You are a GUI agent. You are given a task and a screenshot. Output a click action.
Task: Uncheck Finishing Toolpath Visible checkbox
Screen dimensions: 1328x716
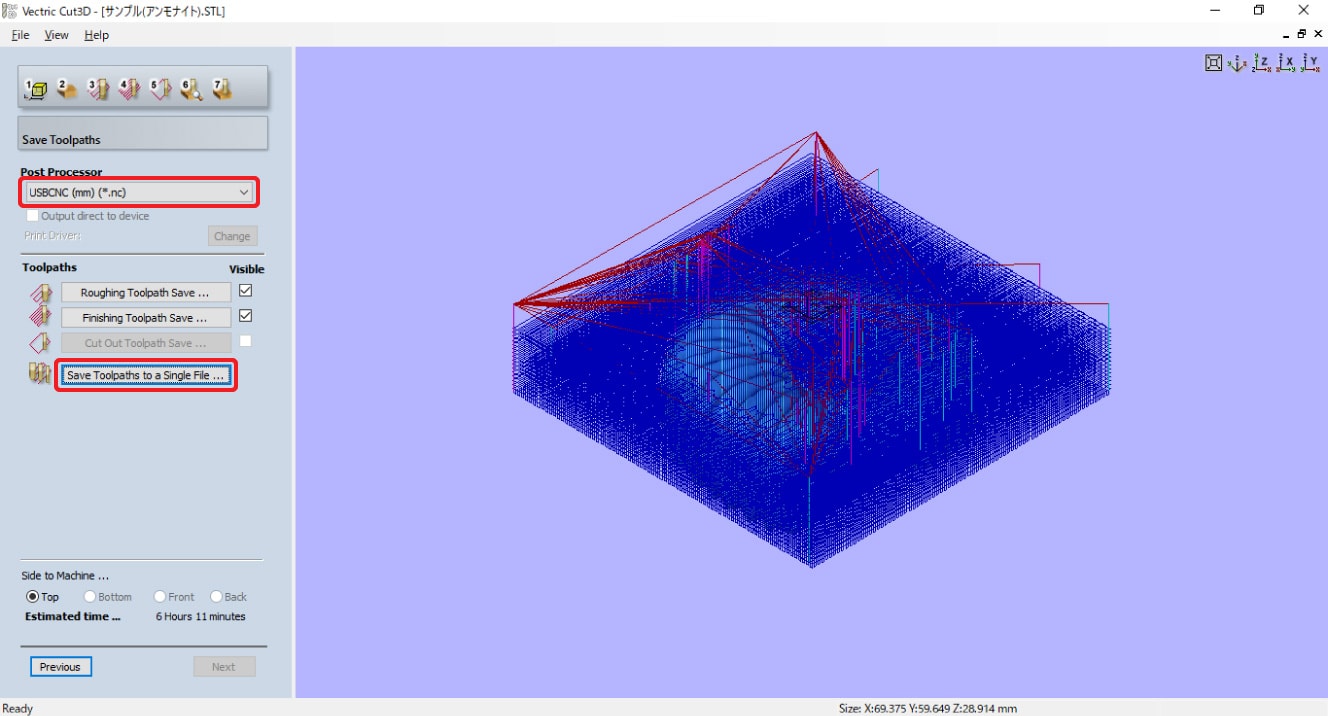[x=245, y=316]
